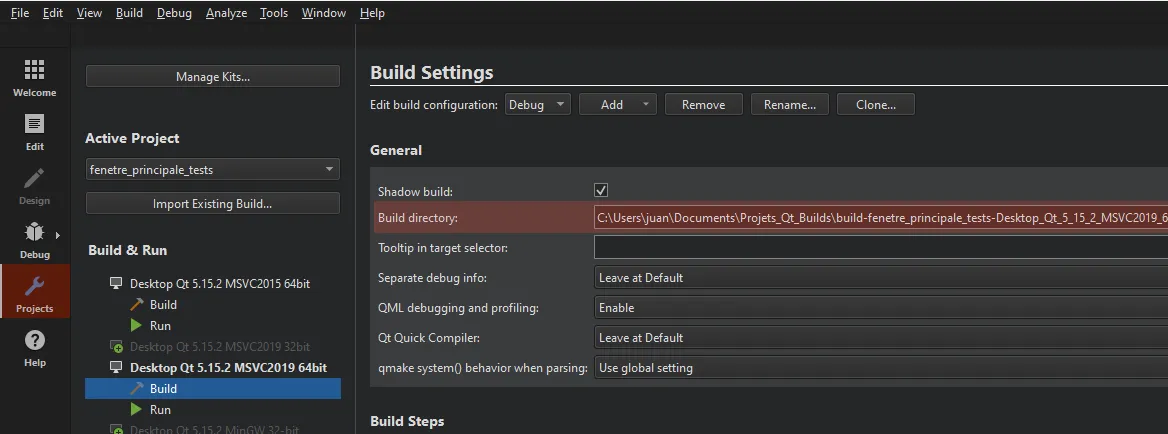The image size is (1168, 434).
Task: Click the Manage Kits button
Action: [x=212, y=77]
